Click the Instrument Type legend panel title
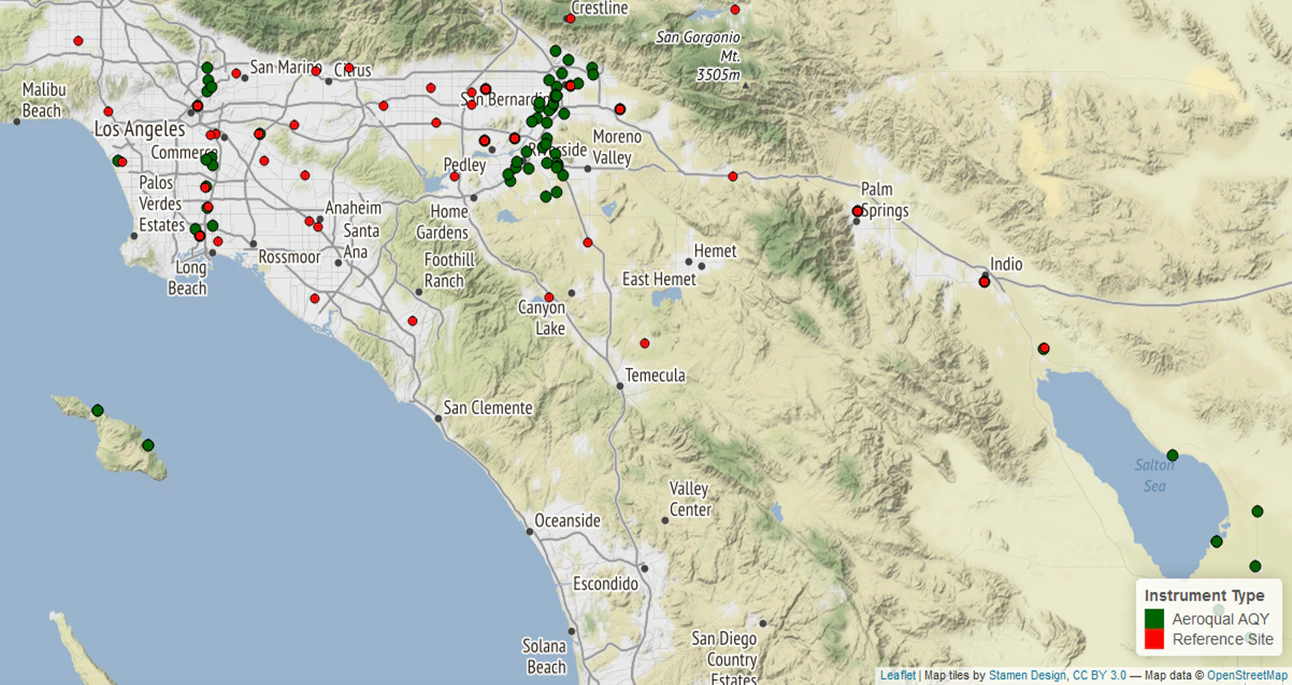The width and height of the screenshot is (1292, 685). pos(1207,595)
